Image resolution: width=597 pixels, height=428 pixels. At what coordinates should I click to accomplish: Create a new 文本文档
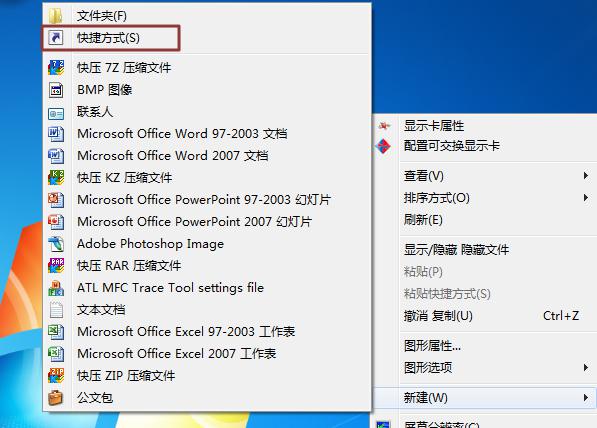(x=207, y=310)
